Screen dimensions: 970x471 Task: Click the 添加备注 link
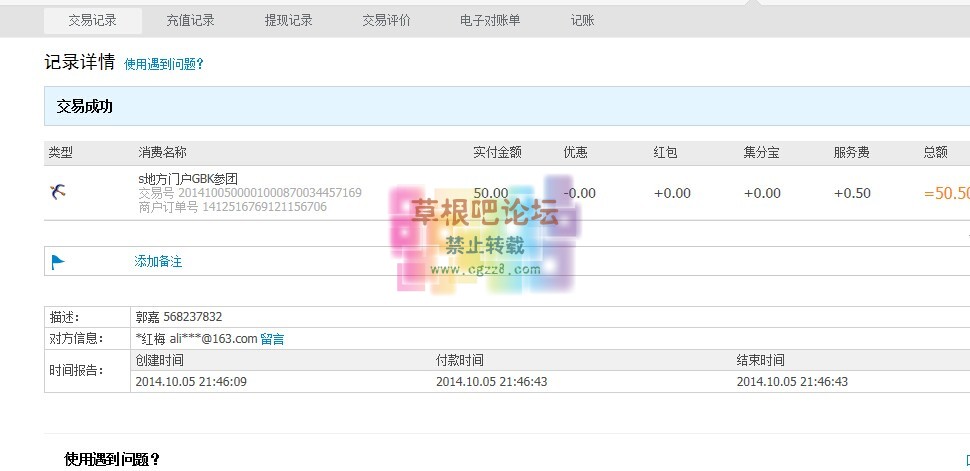[x=158, y=261]
